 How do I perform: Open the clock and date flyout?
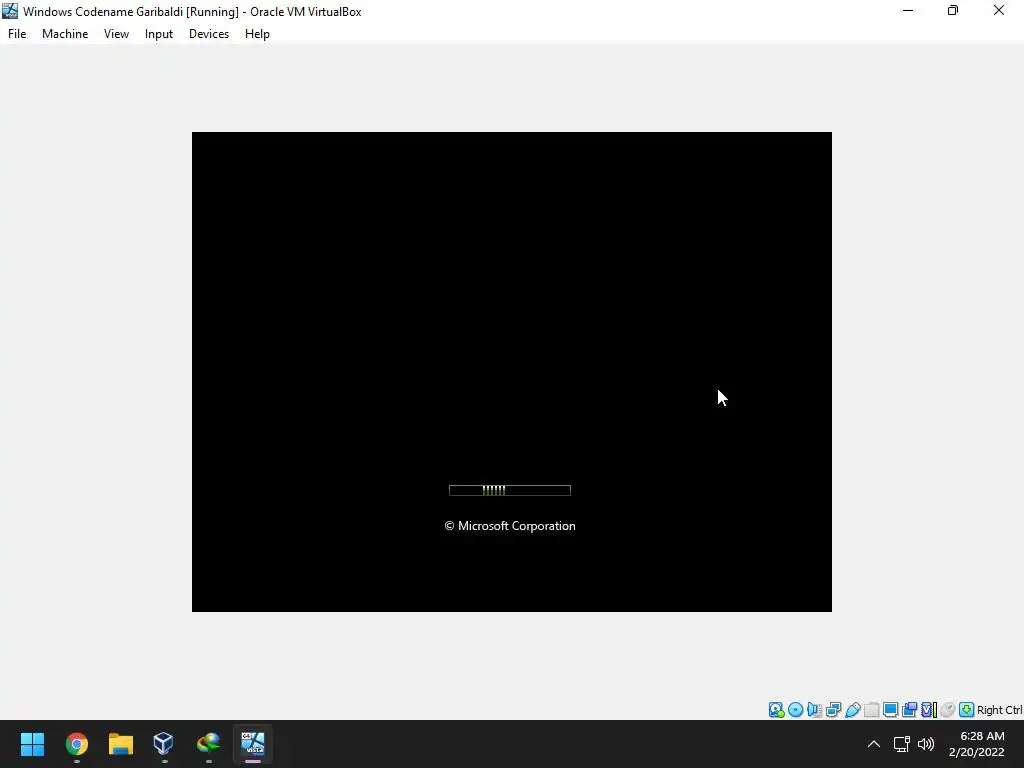tap(977, 744)
